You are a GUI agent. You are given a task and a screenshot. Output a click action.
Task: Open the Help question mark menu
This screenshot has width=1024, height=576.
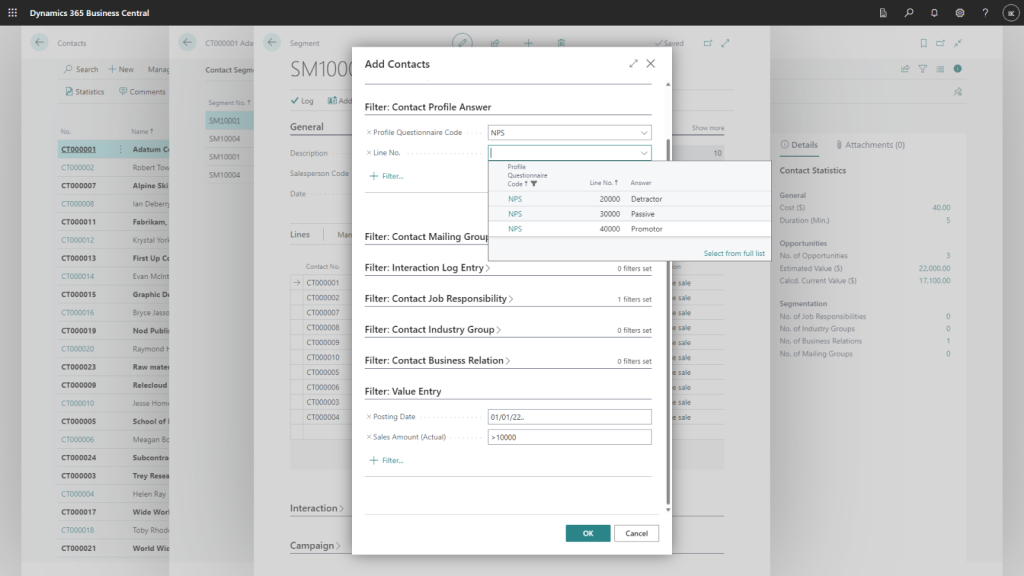(x=985, y=12)
